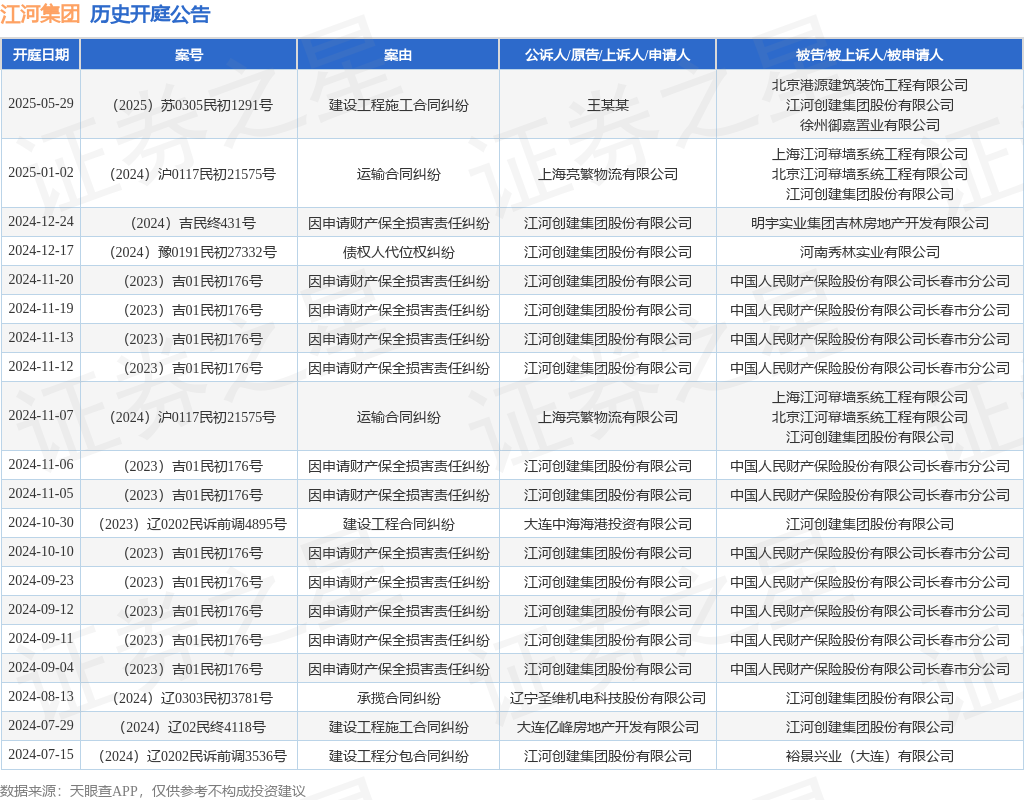Viewport: 1024px width, 800px height.
Task: Click the 债权人代位权纠纷 cause cell
Action: (398, 252)
